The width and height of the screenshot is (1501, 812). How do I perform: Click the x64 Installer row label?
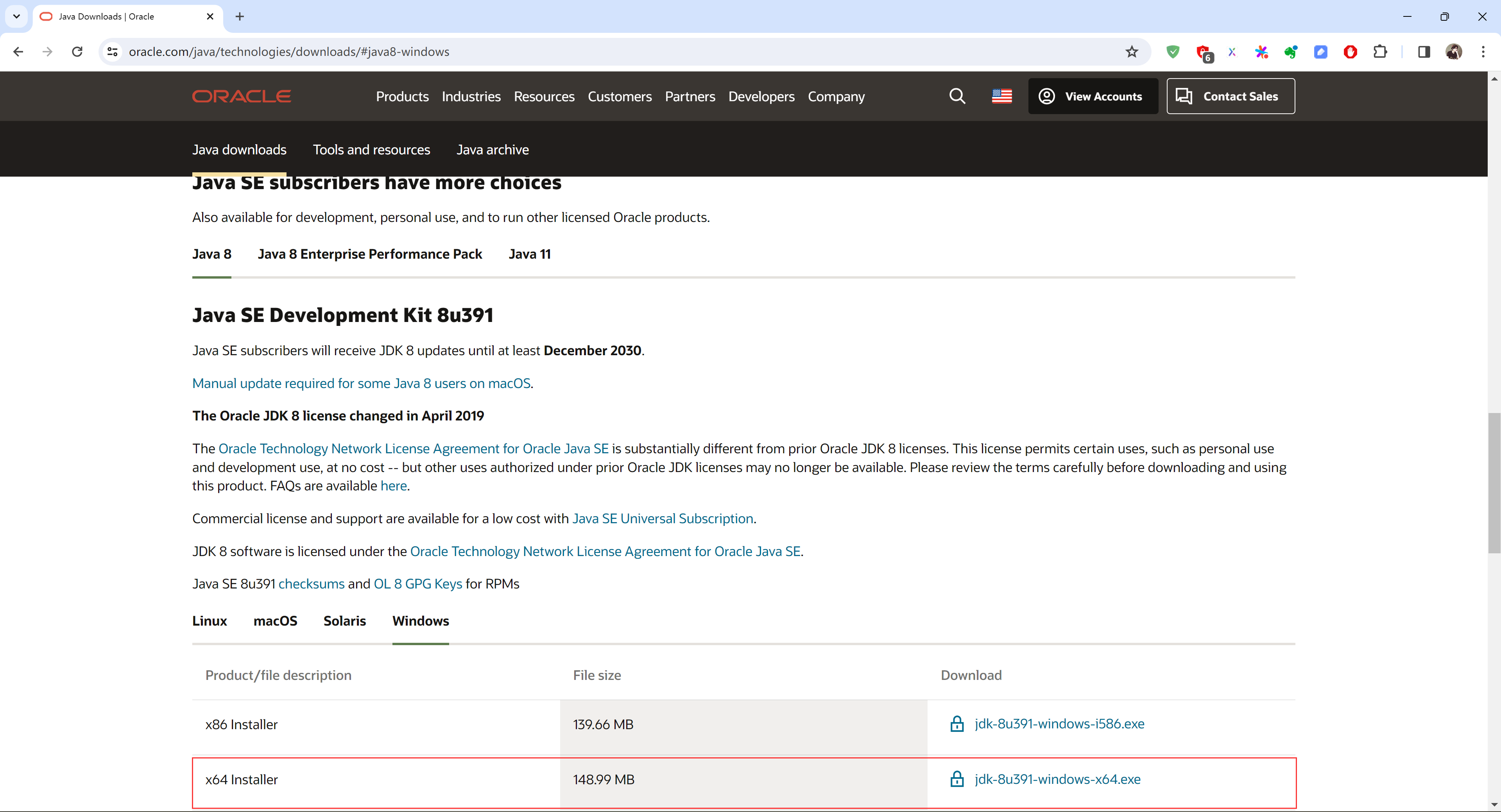click(241, 780)
